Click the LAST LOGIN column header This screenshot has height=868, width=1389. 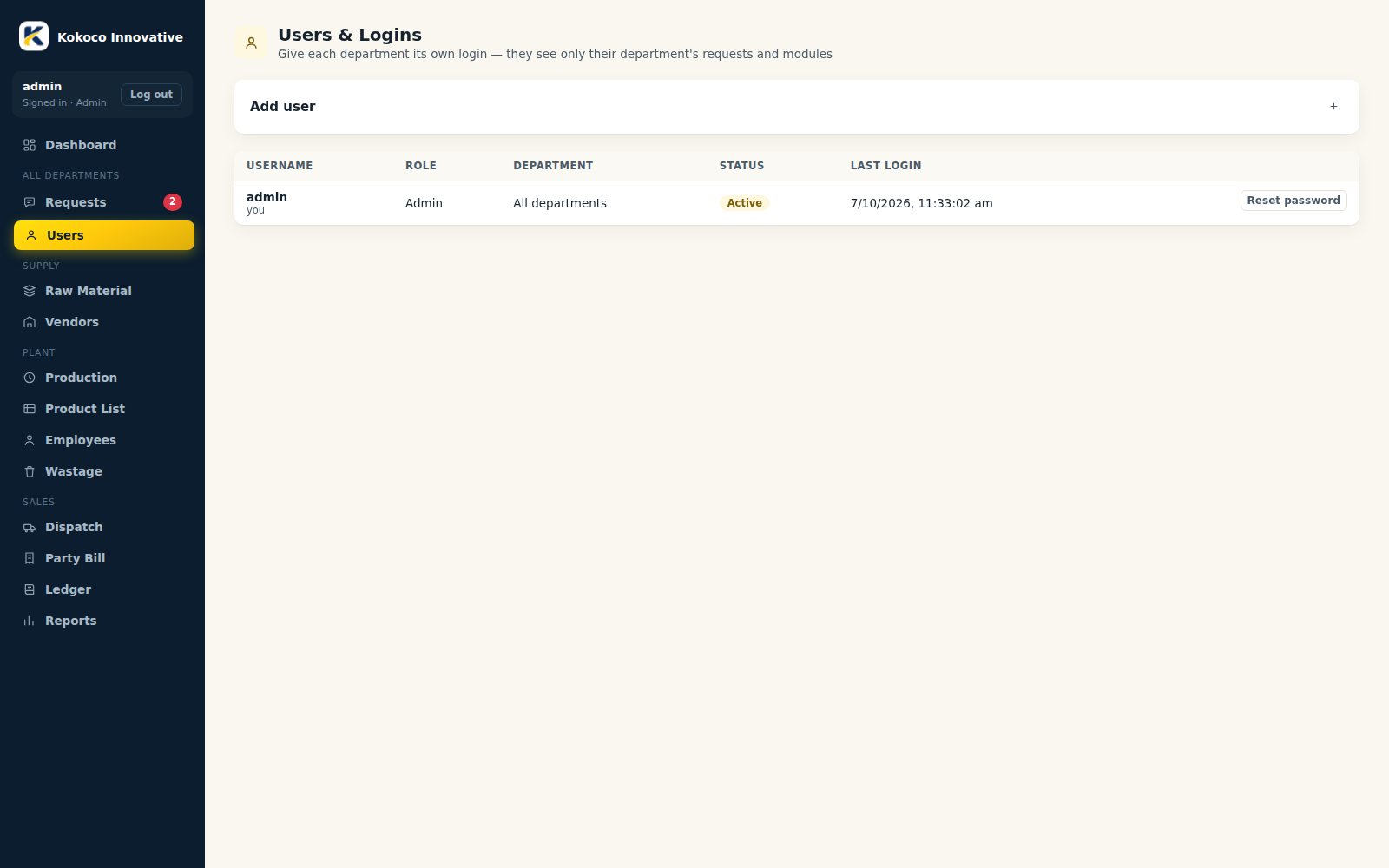(x=885, y=166)
